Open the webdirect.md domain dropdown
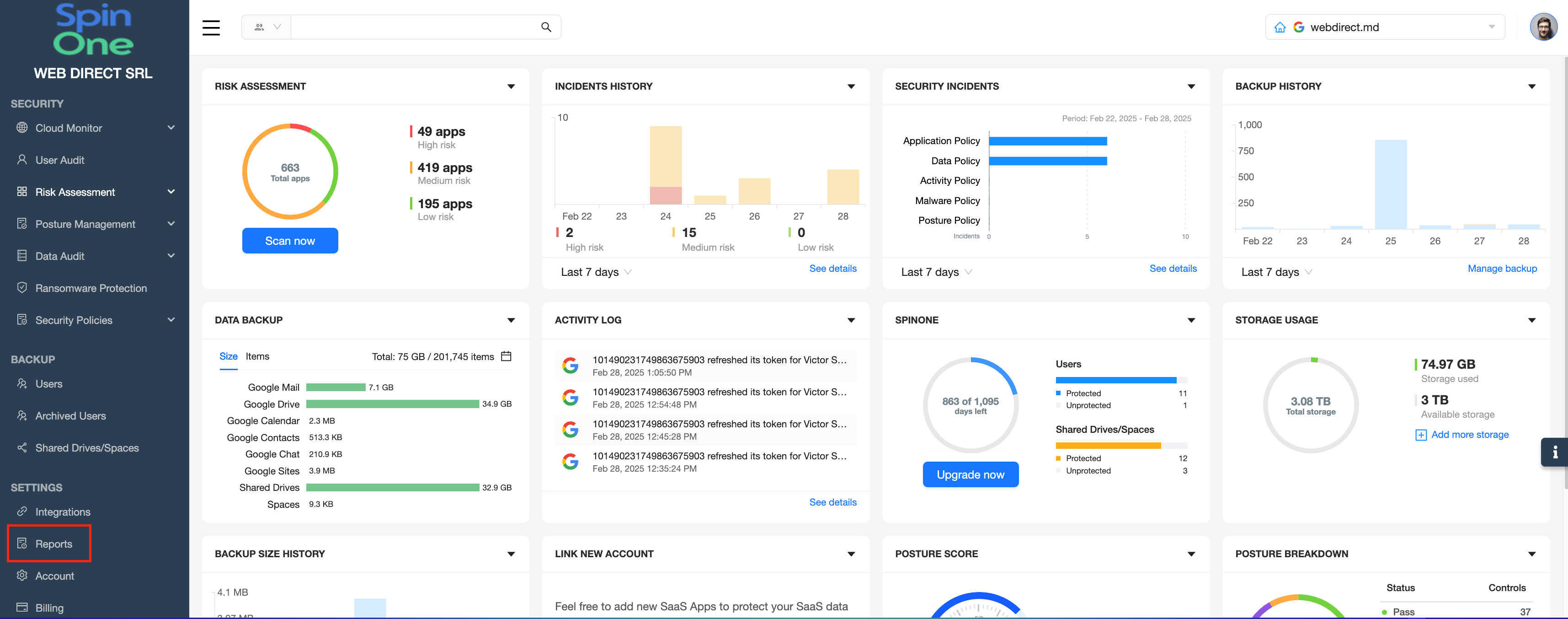The image size is (1568, 619). click(x=1491, y=27)
